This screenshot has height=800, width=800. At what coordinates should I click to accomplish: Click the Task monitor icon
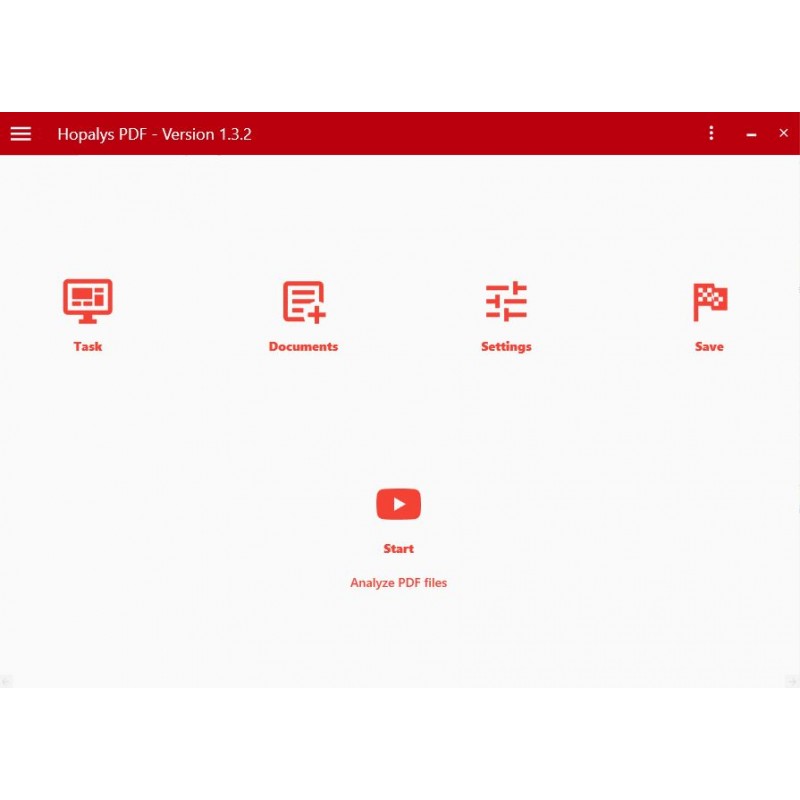pyautogui.click(x=88, y=301)
